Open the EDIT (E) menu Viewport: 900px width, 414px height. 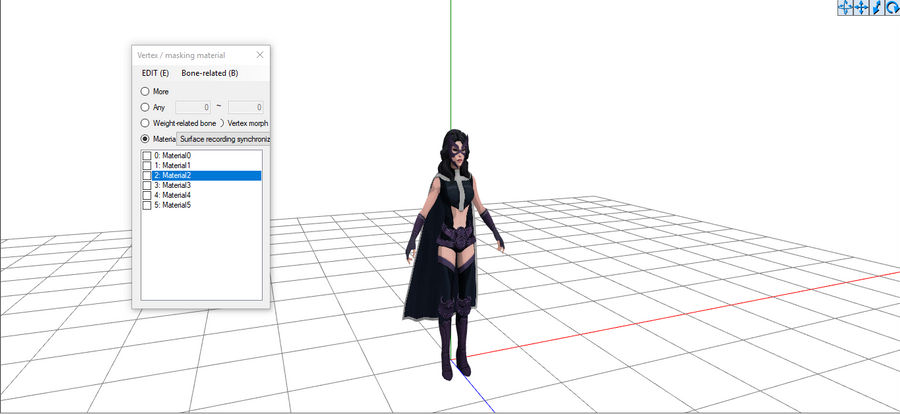(155, 73)
